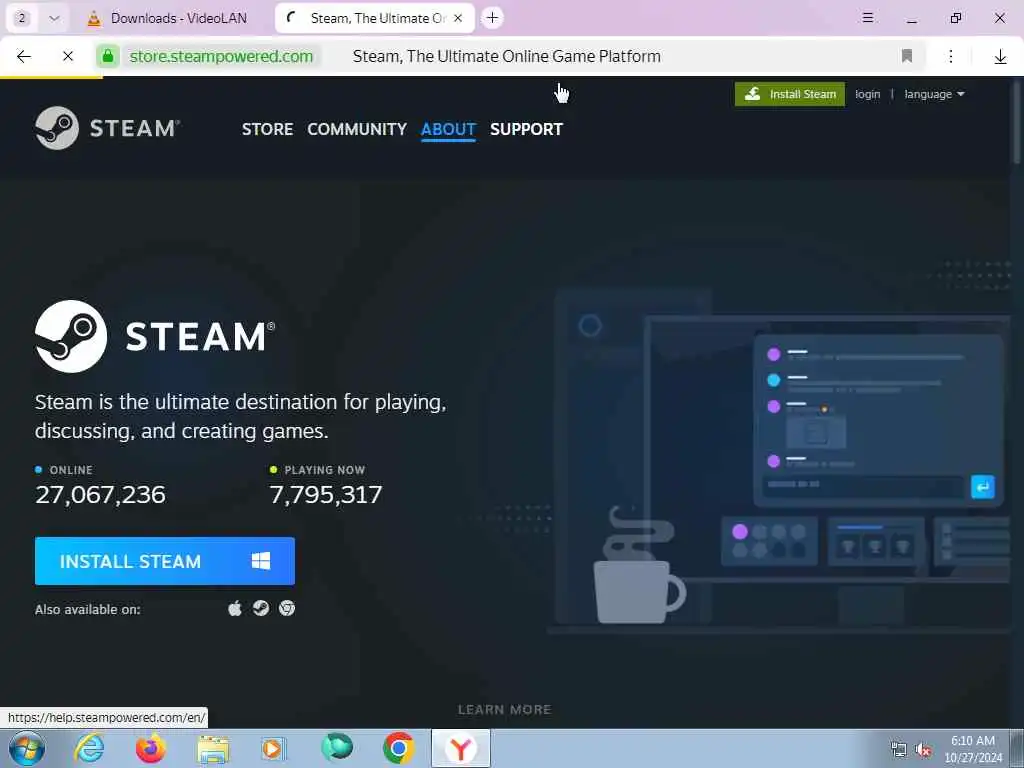Screen dimensions: 1024x768
Task: Click the tab counter showing 2
Action: [x=22, y=18]
